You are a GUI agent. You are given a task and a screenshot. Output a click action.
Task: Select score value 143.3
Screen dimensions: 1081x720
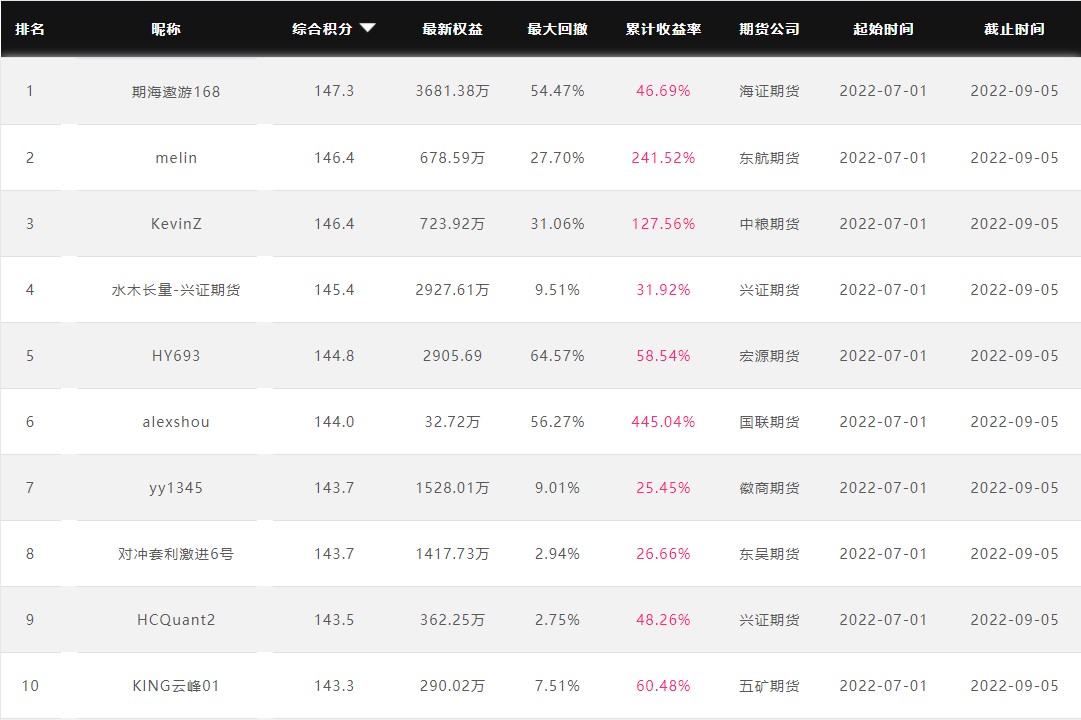(x=334, y=686)
